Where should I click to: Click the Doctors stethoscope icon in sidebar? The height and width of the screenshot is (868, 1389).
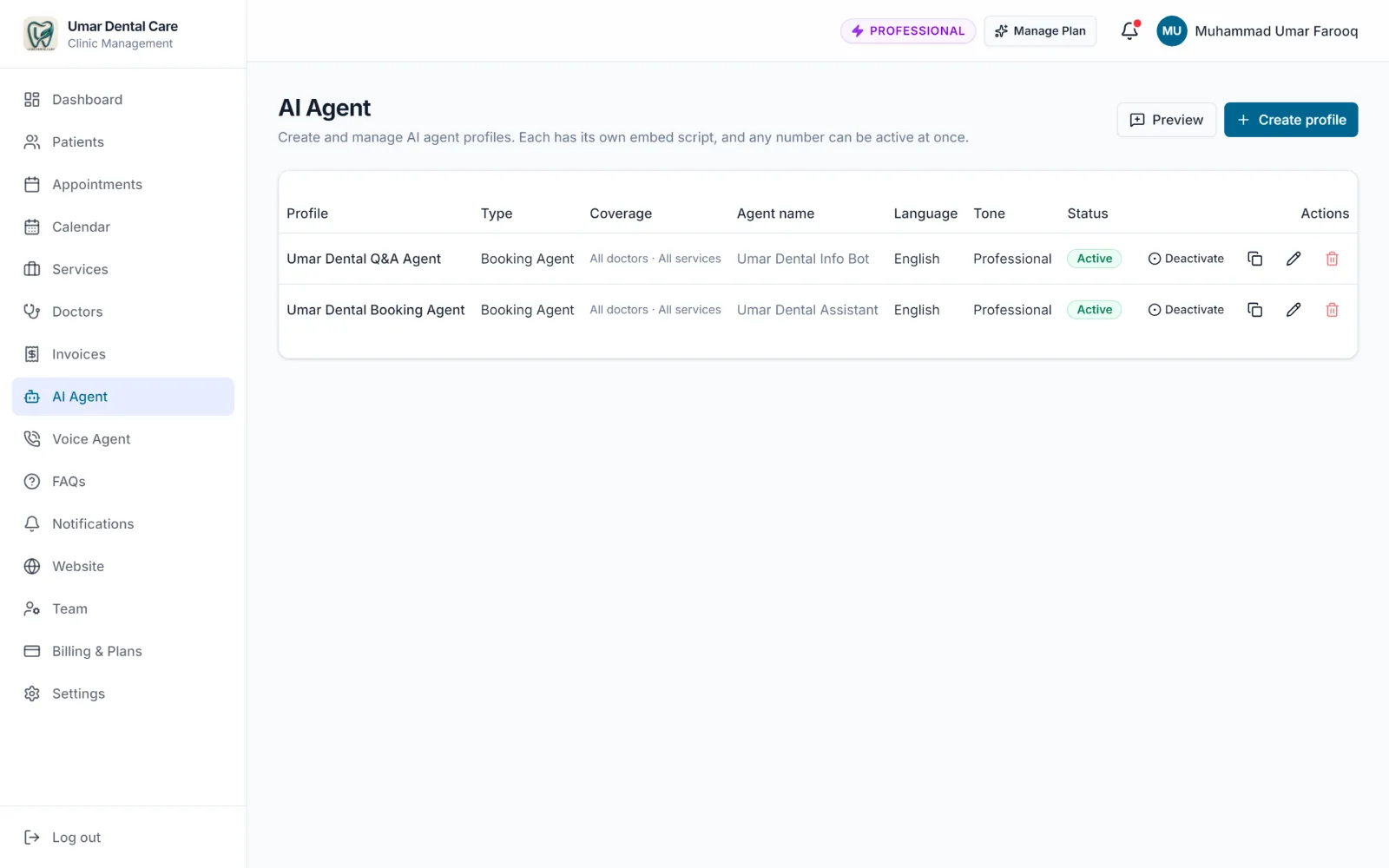(32, 312)
